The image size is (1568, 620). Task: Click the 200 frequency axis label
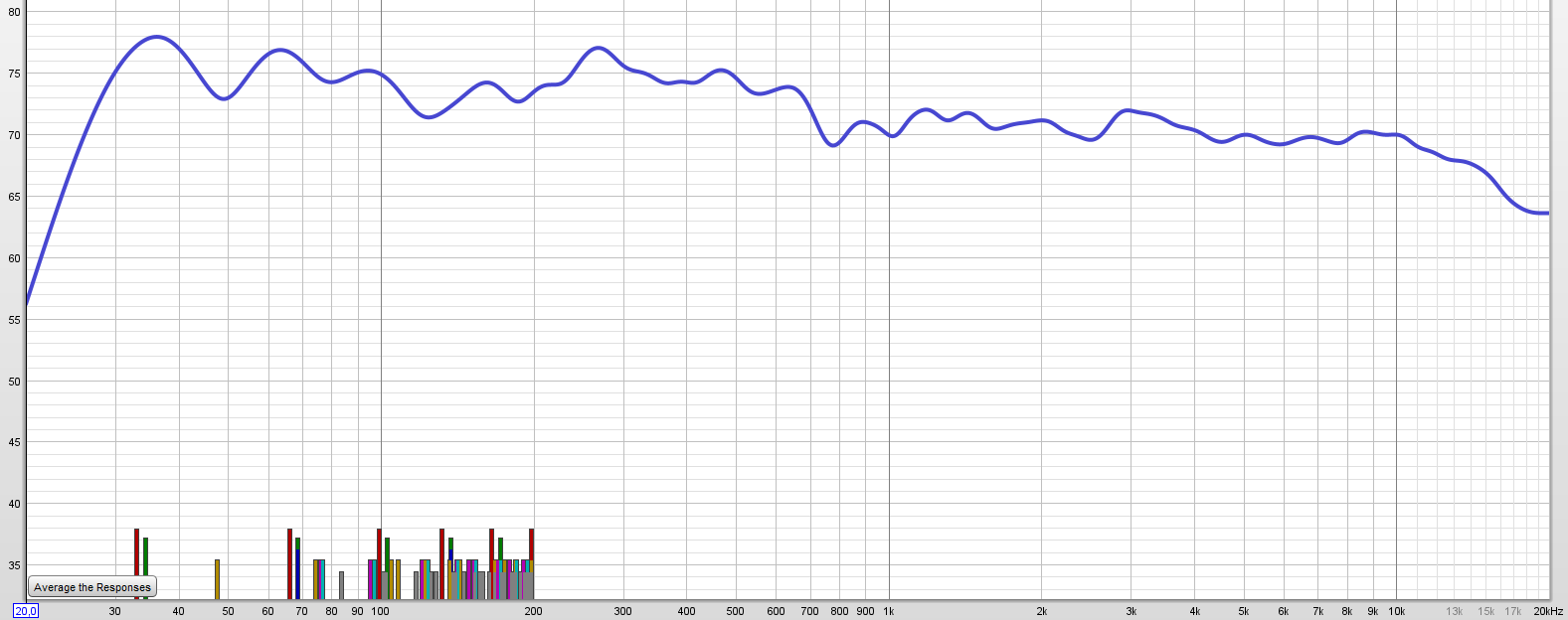tap(534, 611)
